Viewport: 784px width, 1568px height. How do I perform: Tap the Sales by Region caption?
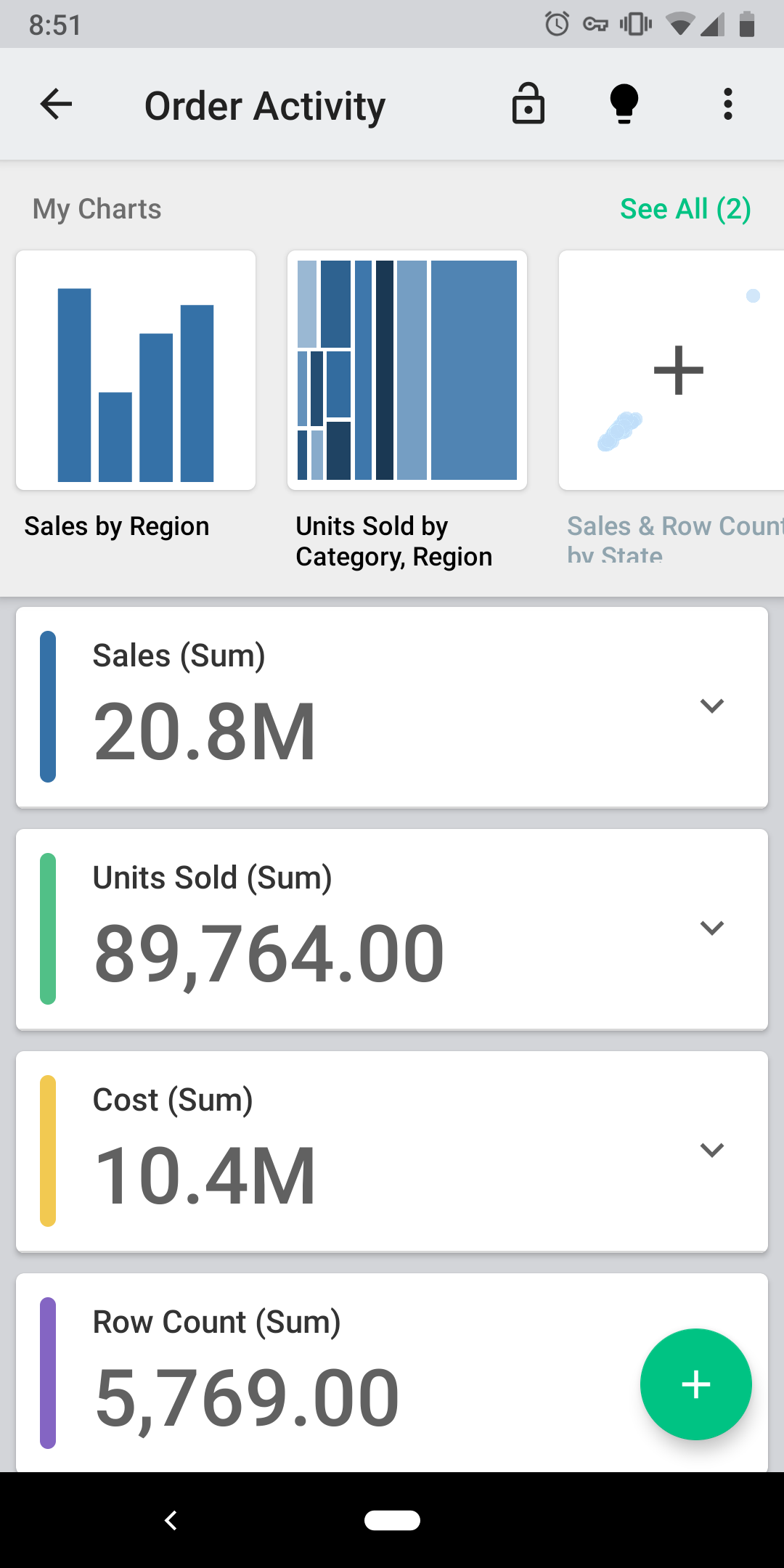(117, 526)
